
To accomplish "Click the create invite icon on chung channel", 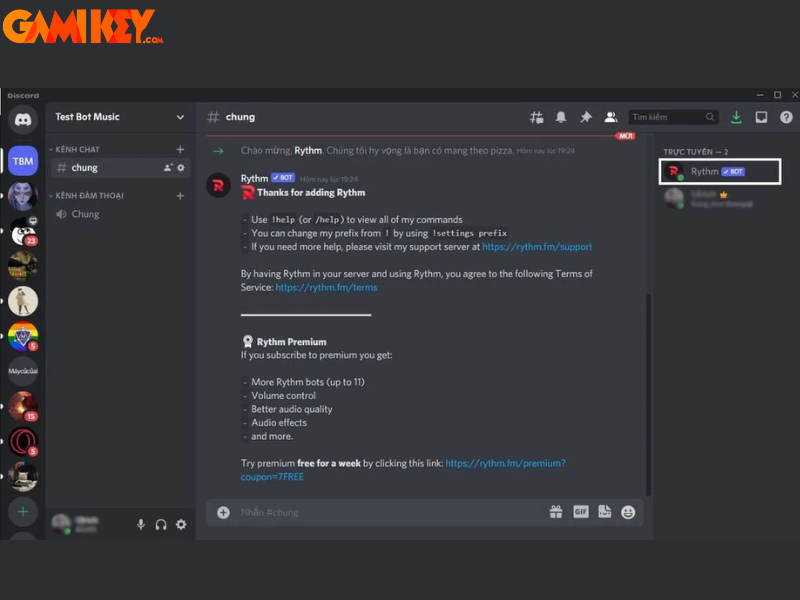I will pyautogui.click(x=168, y=167).
